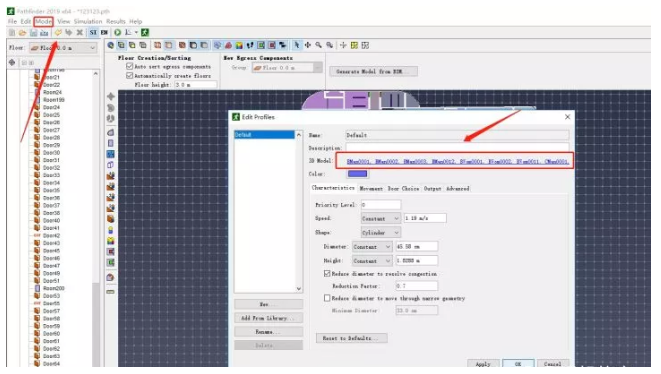Open the Results menu

(116, 21)
